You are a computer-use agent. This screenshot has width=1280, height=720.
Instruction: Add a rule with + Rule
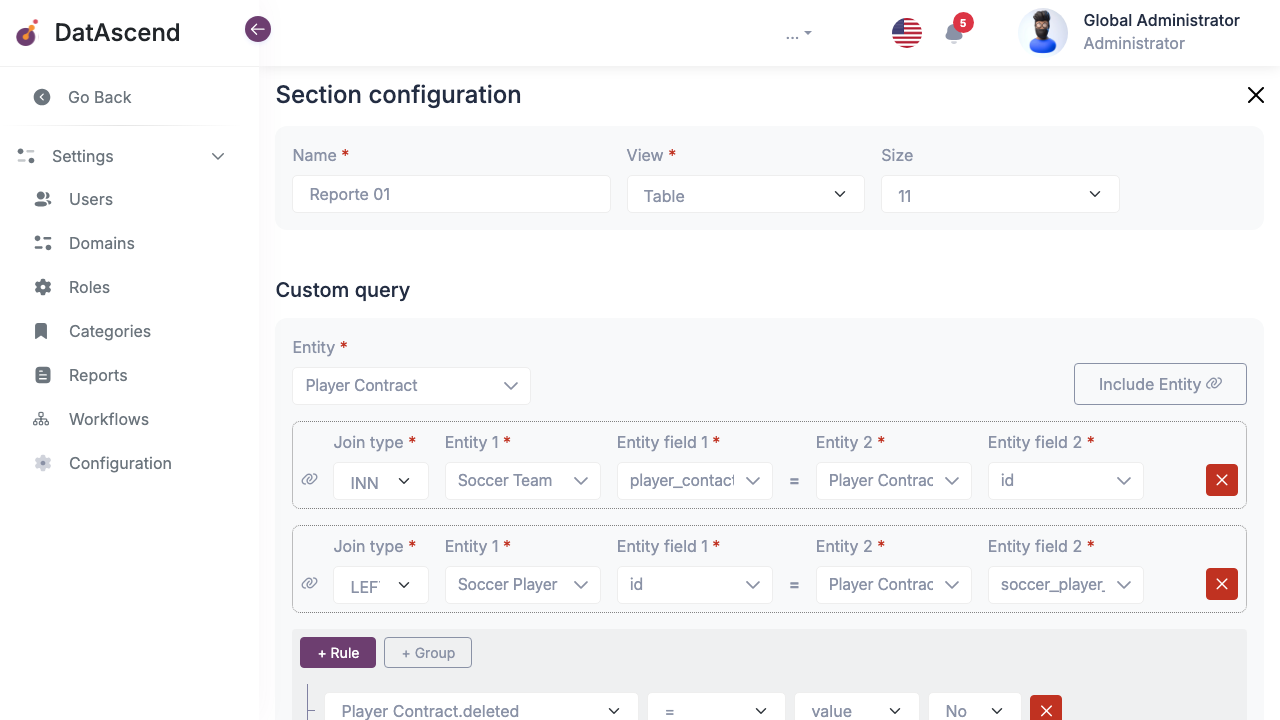[338, 653]
